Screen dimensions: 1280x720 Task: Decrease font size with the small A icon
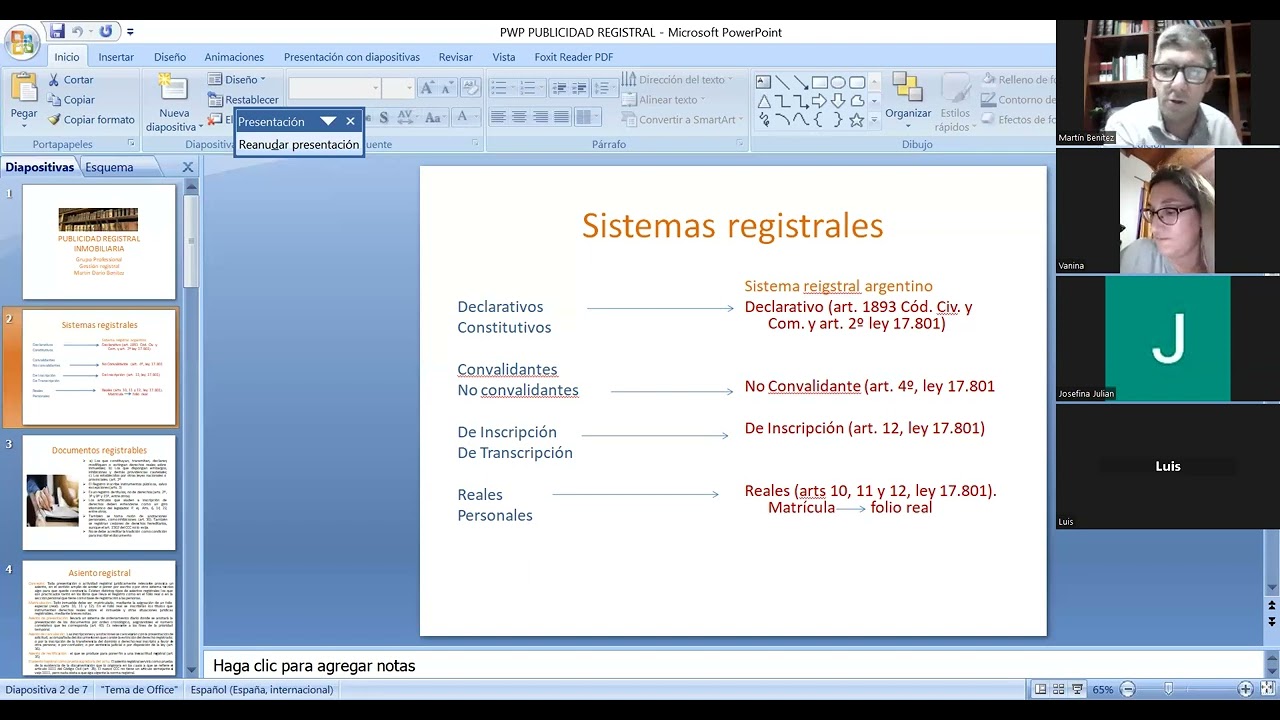point(447,89)
